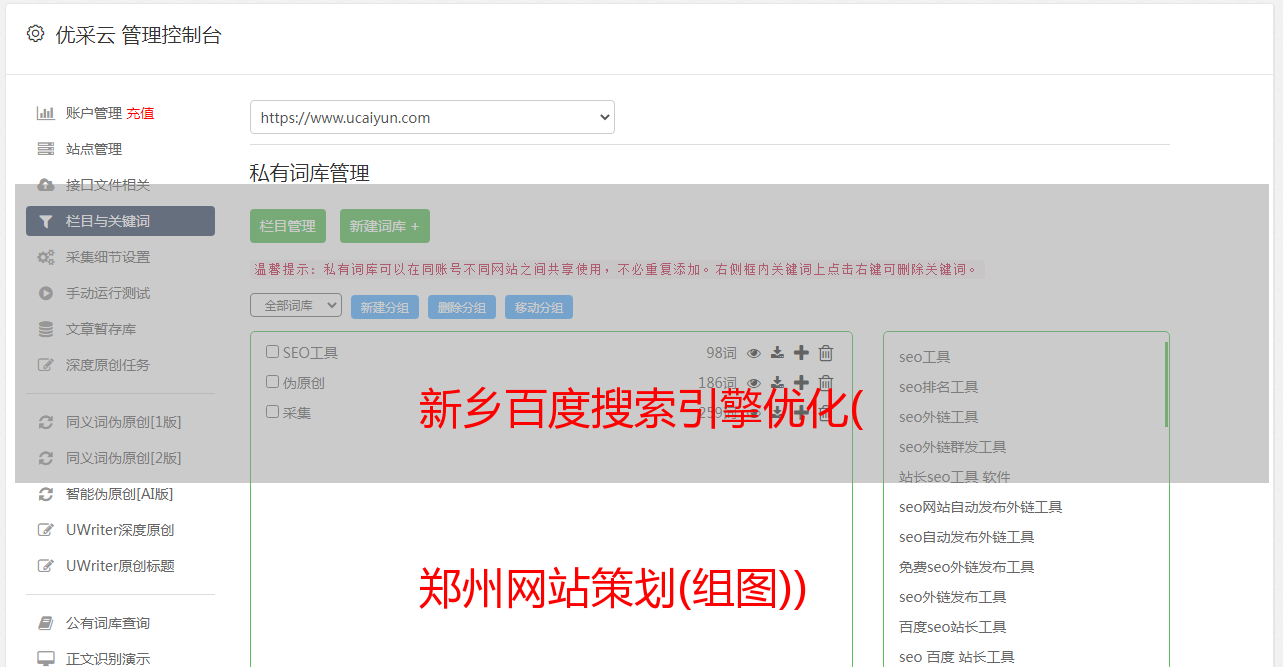Click the bar chart icon next to 账户管理

46,113
